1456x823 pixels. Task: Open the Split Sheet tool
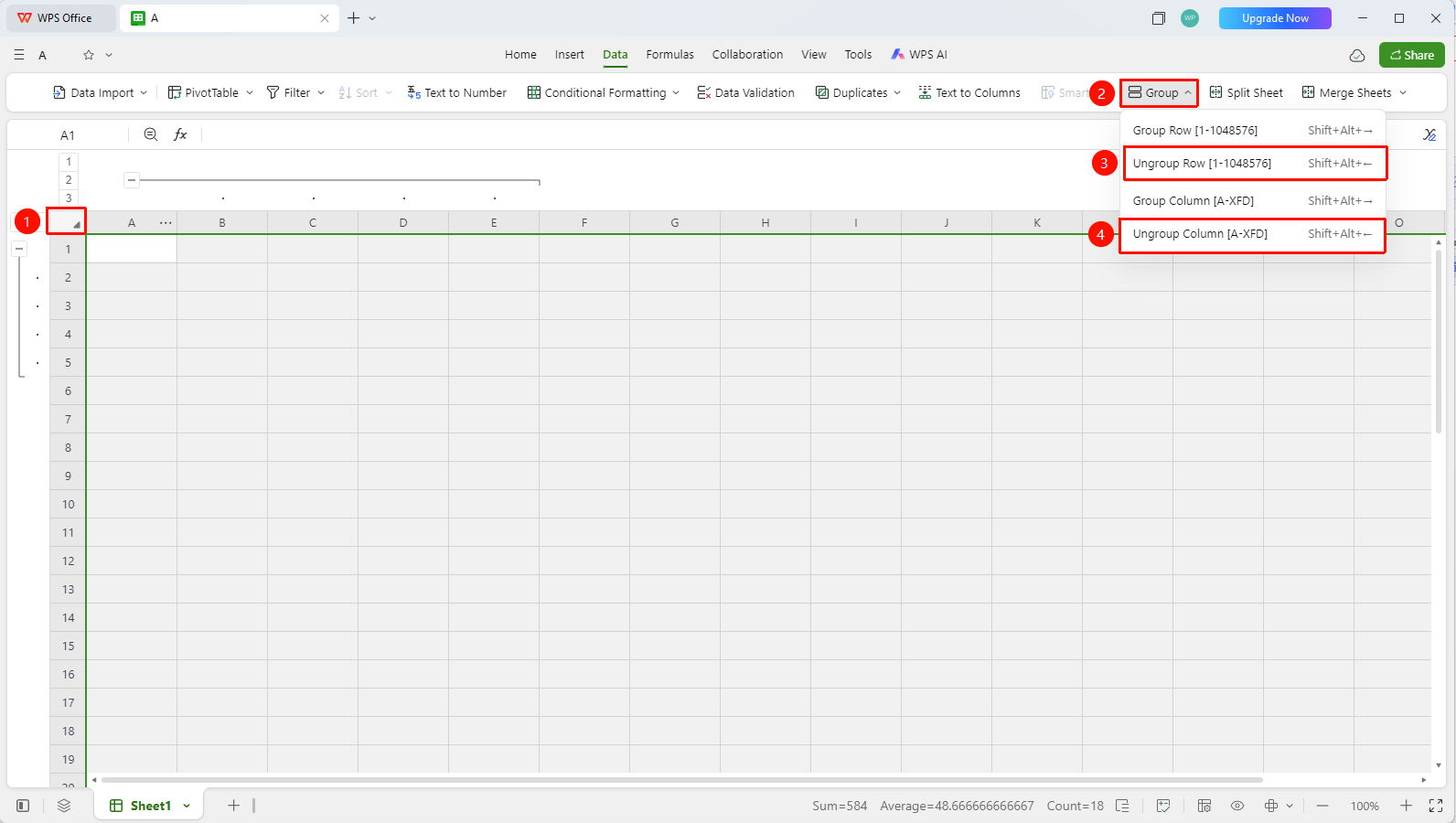pos(1246,92)
